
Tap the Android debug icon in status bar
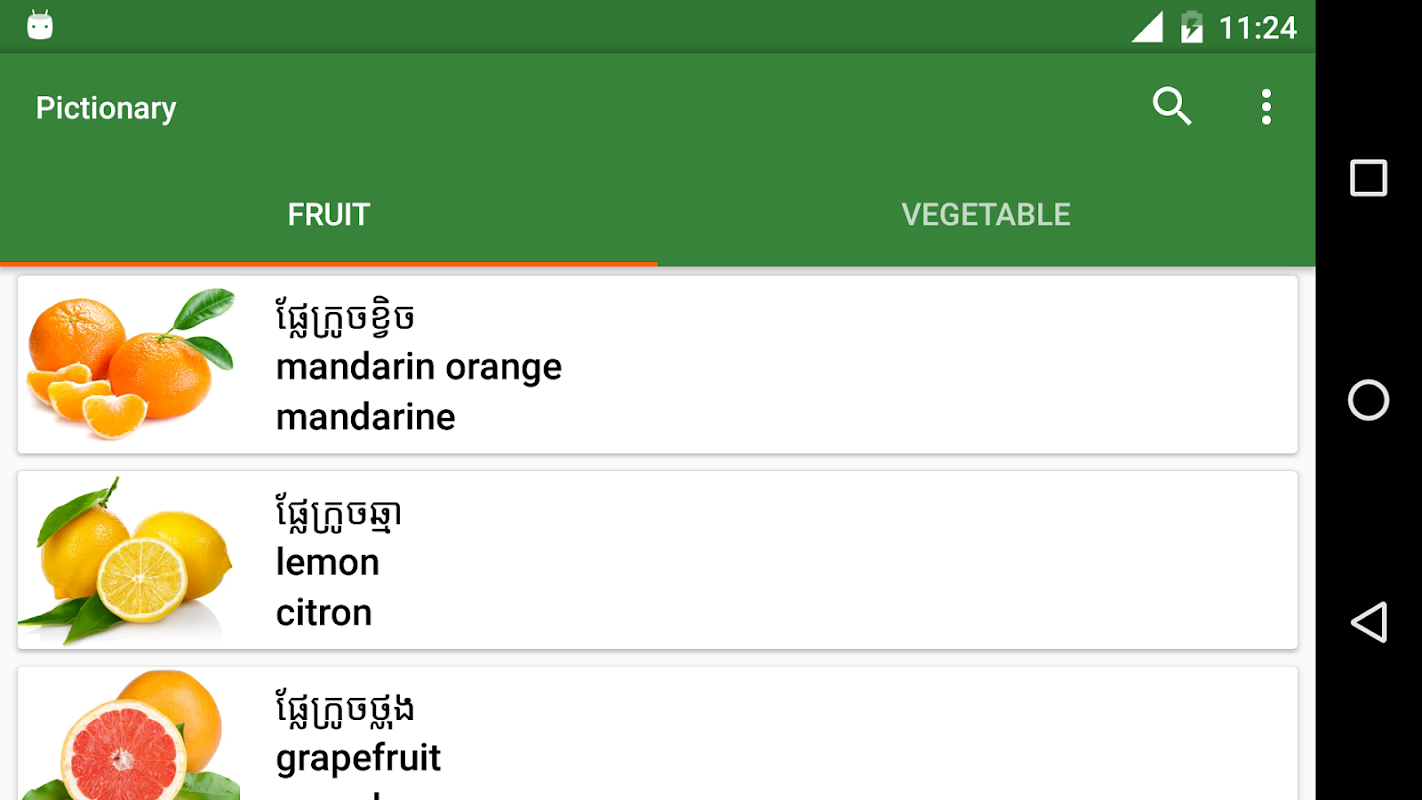click(x=40, y=25)
